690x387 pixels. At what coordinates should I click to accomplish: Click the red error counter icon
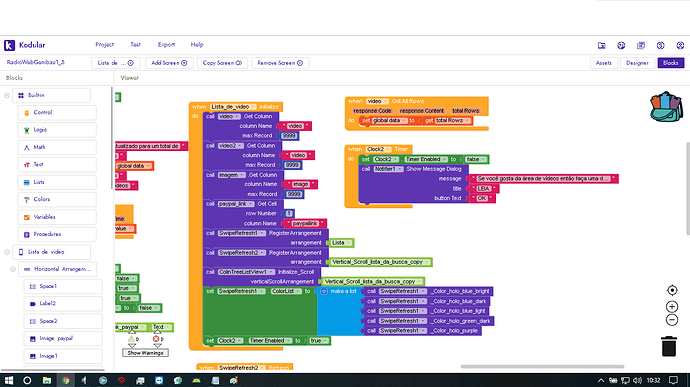(x=156, y=339)
